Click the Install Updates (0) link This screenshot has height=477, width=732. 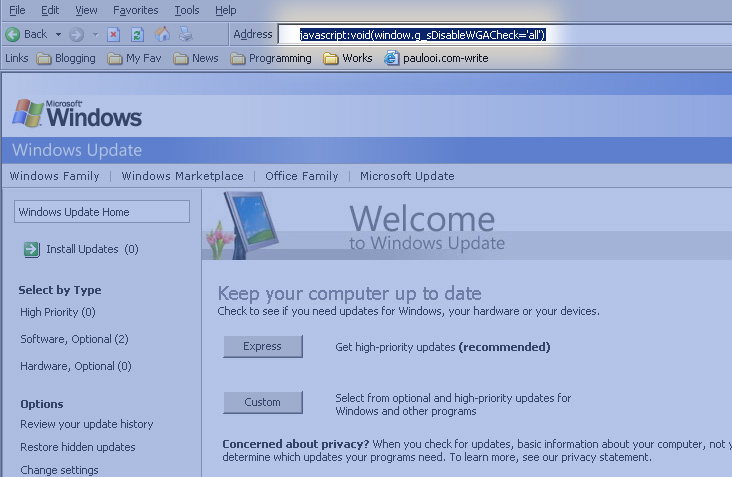click(92, 249)
